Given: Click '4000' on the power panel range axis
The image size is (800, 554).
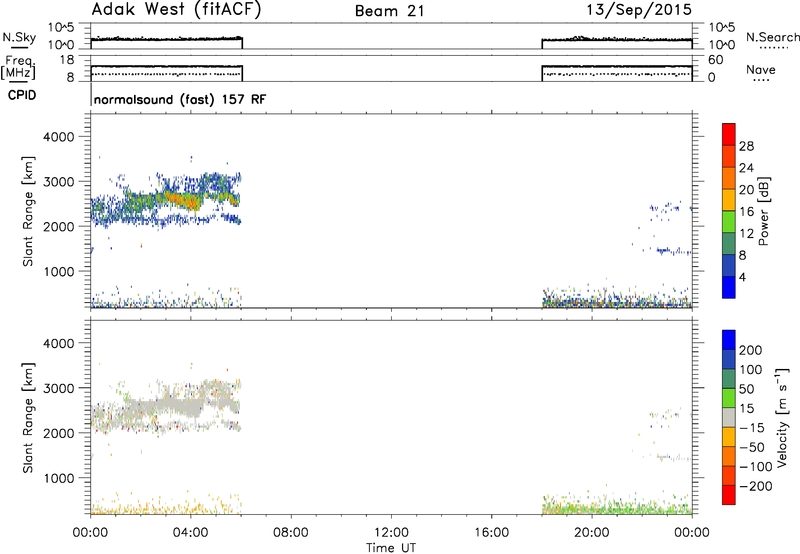Looking at the screenshot, I should (57, 137).
